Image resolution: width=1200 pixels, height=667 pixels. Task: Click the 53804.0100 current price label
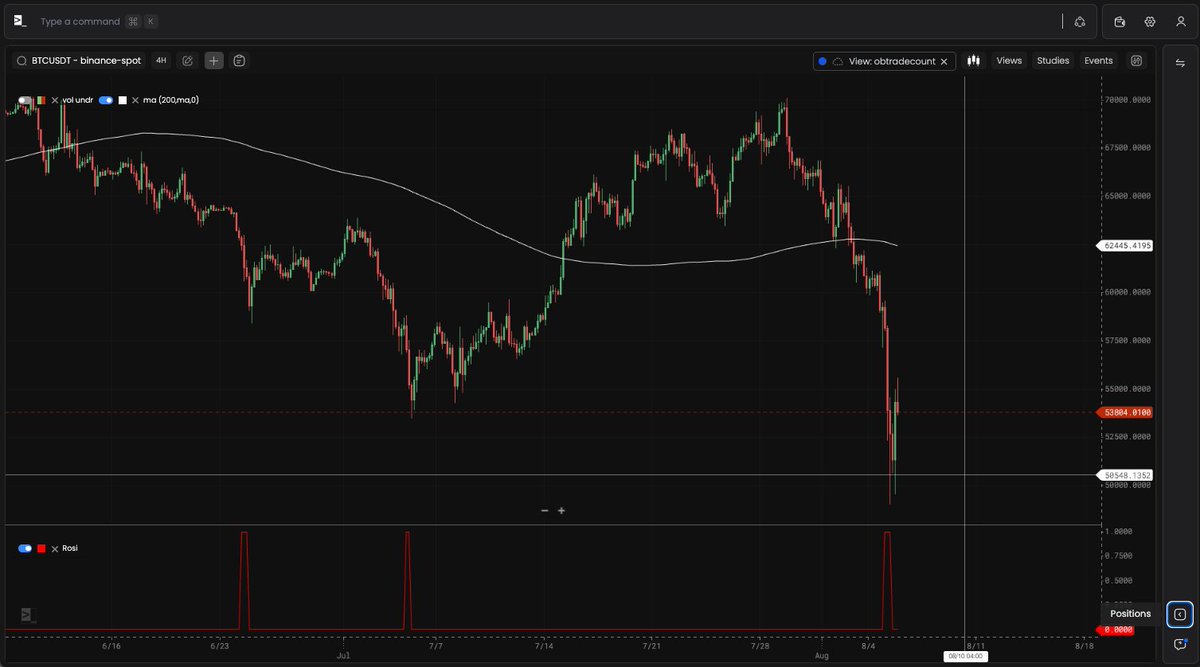point(1126,412)
